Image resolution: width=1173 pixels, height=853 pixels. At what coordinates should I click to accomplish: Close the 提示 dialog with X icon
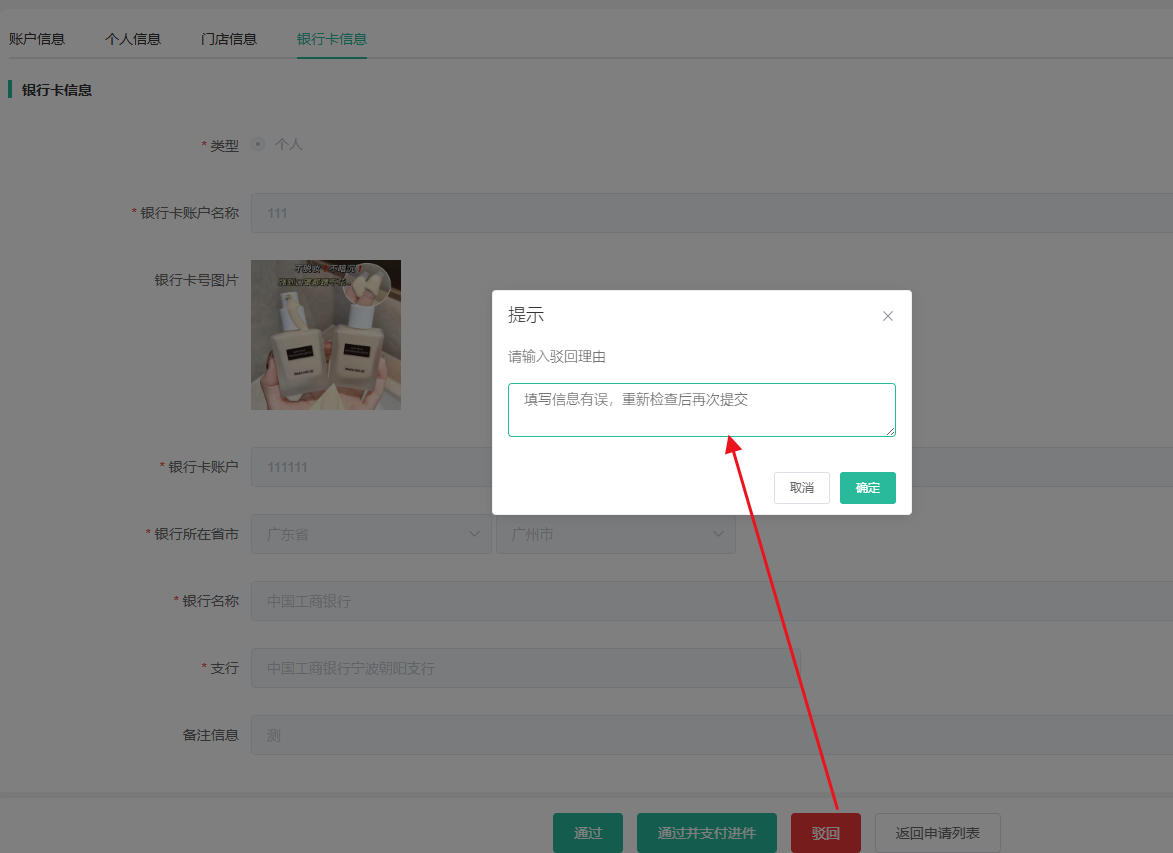pos(887,316)
